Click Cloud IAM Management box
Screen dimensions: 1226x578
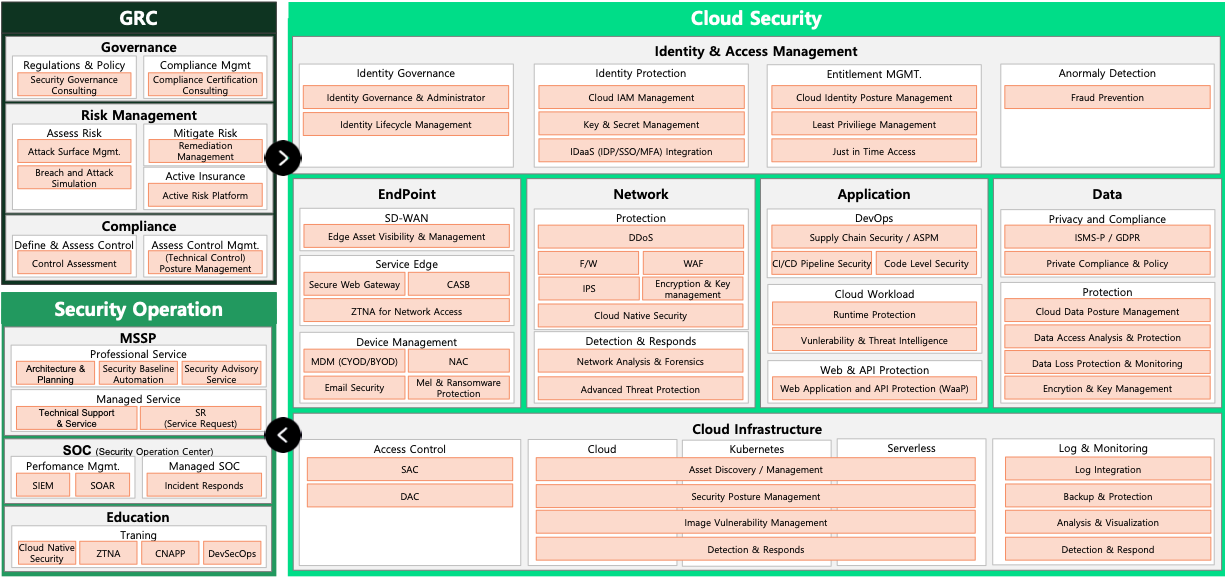(x=641, y=98)
